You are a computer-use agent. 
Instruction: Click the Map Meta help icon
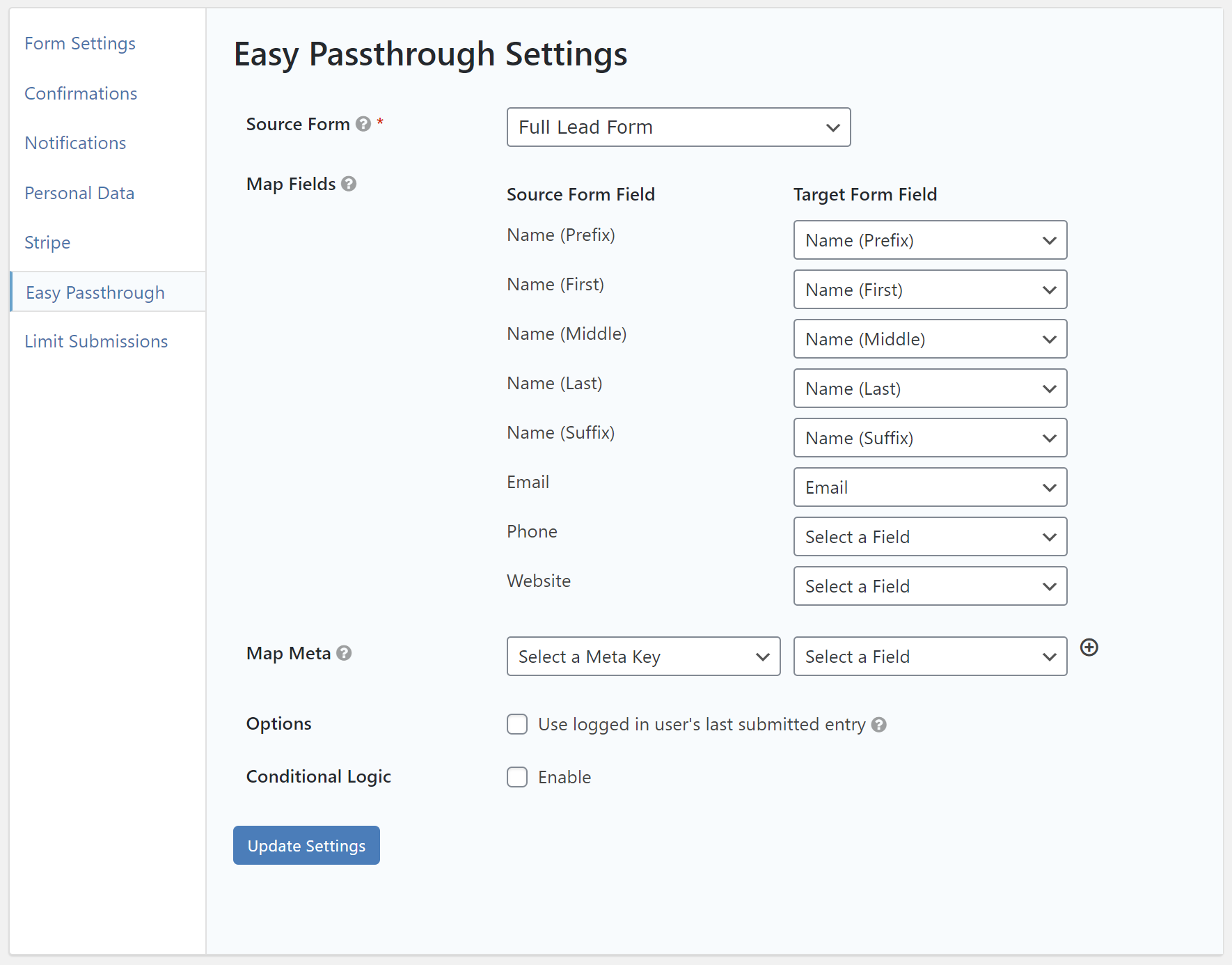pos(344,653)
